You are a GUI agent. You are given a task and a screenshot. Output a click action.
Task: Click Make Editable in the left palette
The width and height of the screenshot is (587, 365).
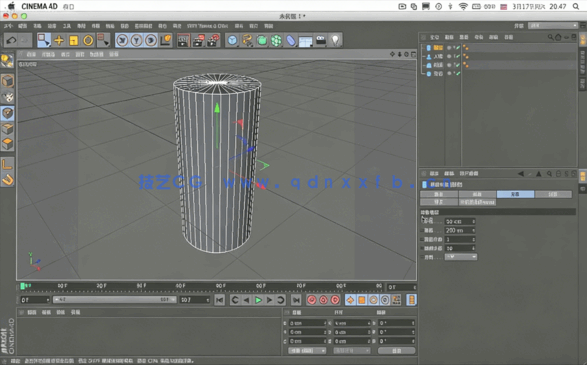(x=7, y=61)
